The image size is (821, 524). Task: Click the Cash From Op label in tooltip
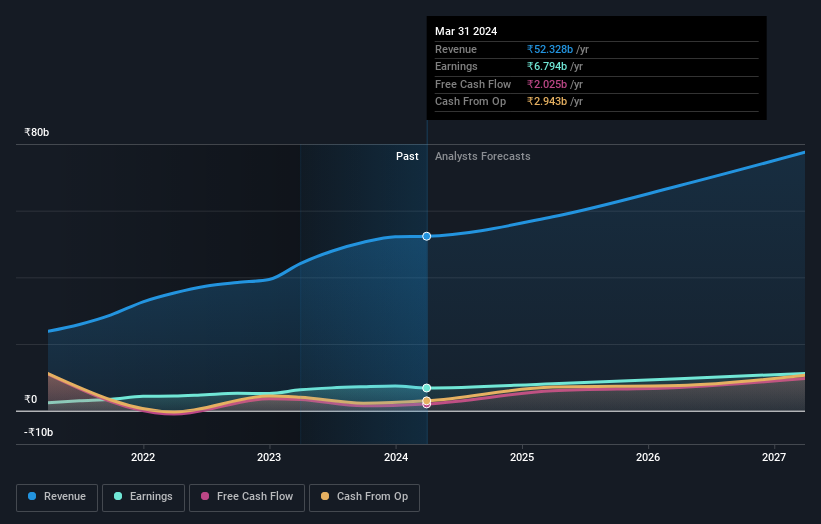click(471, 102)
